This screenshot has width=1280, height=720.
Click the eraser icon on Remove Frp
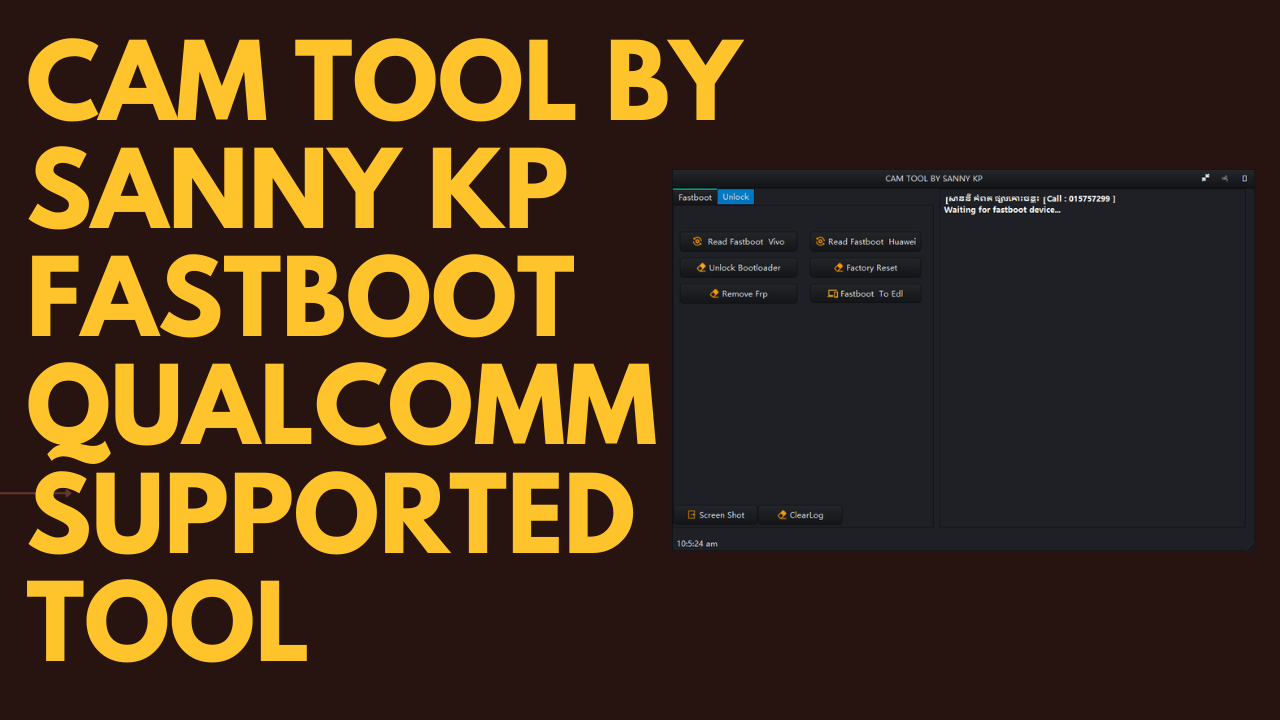[715, 293]
